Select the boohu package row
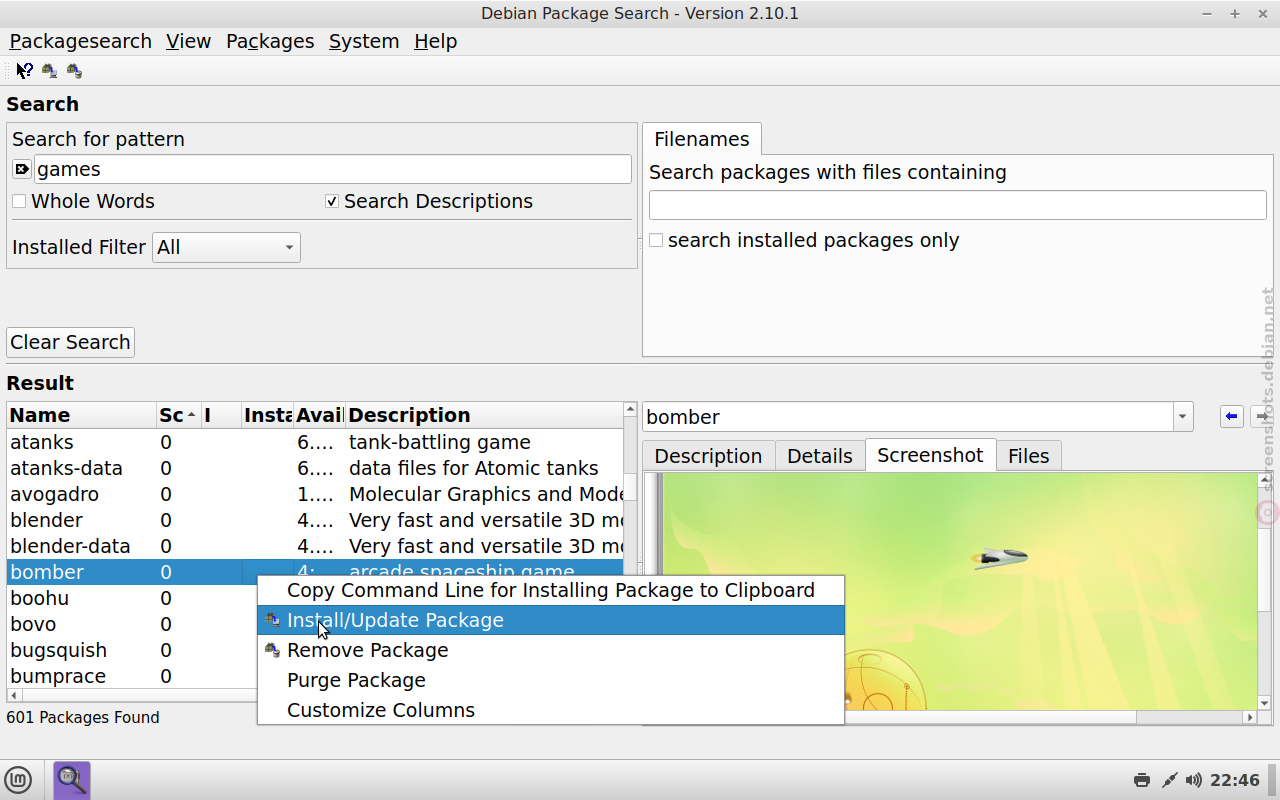 point(132,598)
